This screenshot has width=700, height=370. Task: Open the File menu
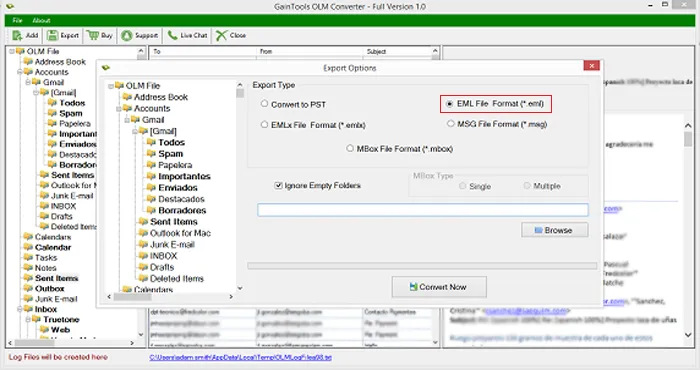[x=17, y=21]
